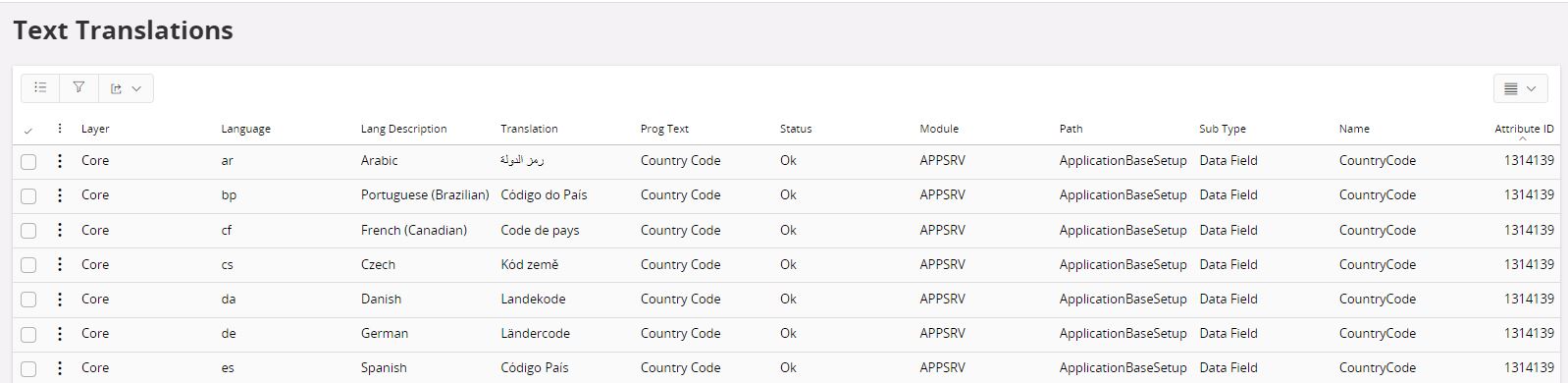This screenshot has width=1568, height=383.
Task: Open row actions menu for Spanish row
Action: (x=60, y=367)
